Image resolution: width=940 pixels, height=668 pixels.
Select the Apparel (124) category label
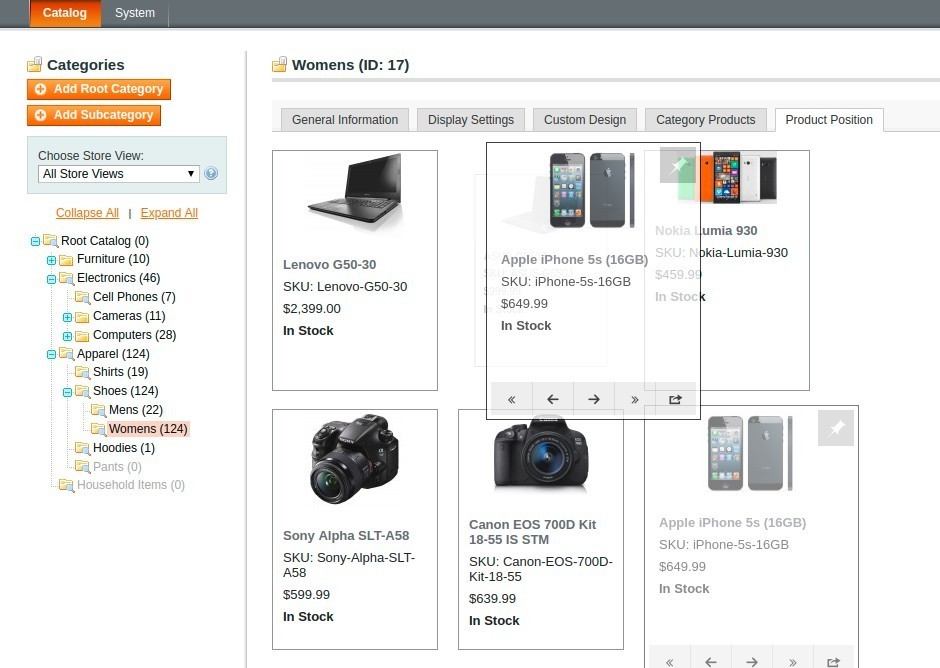113,354
